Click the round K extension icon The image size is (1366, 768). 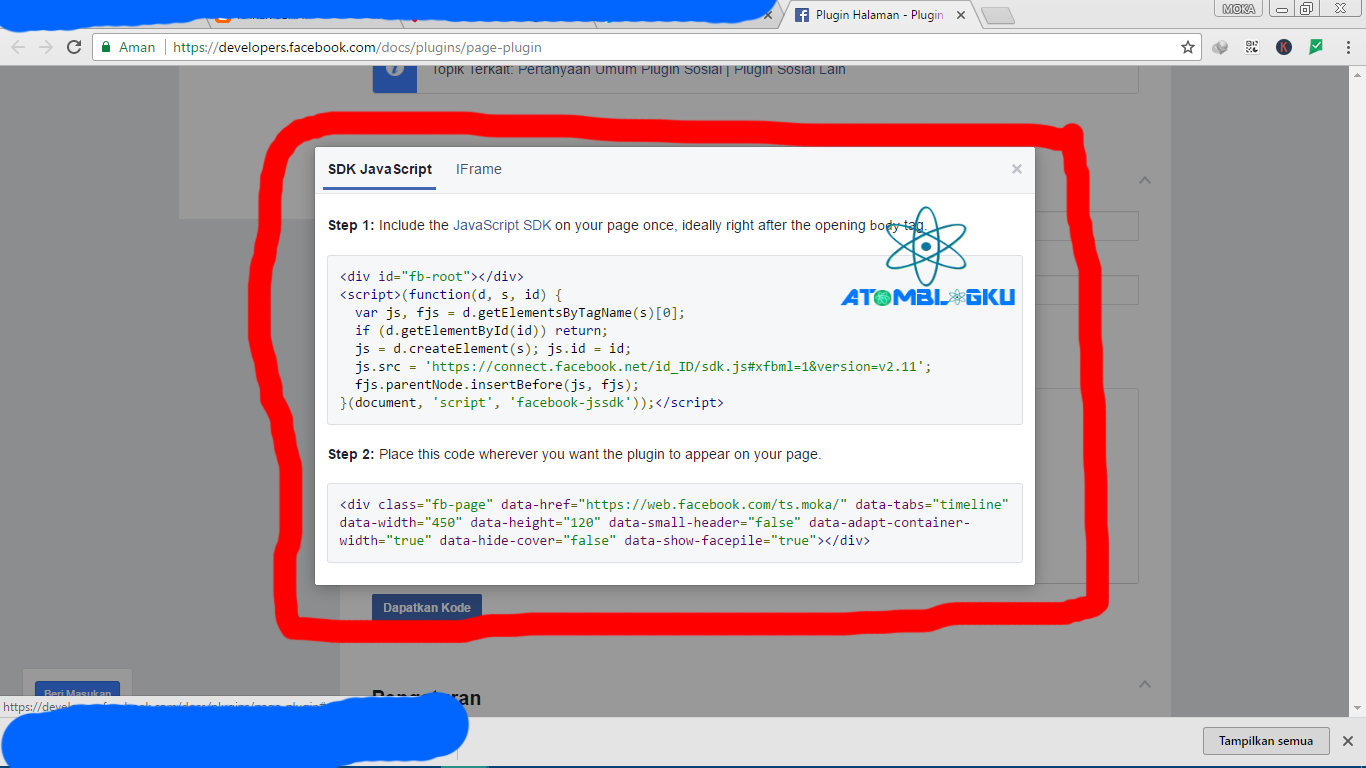(1284, 47)
